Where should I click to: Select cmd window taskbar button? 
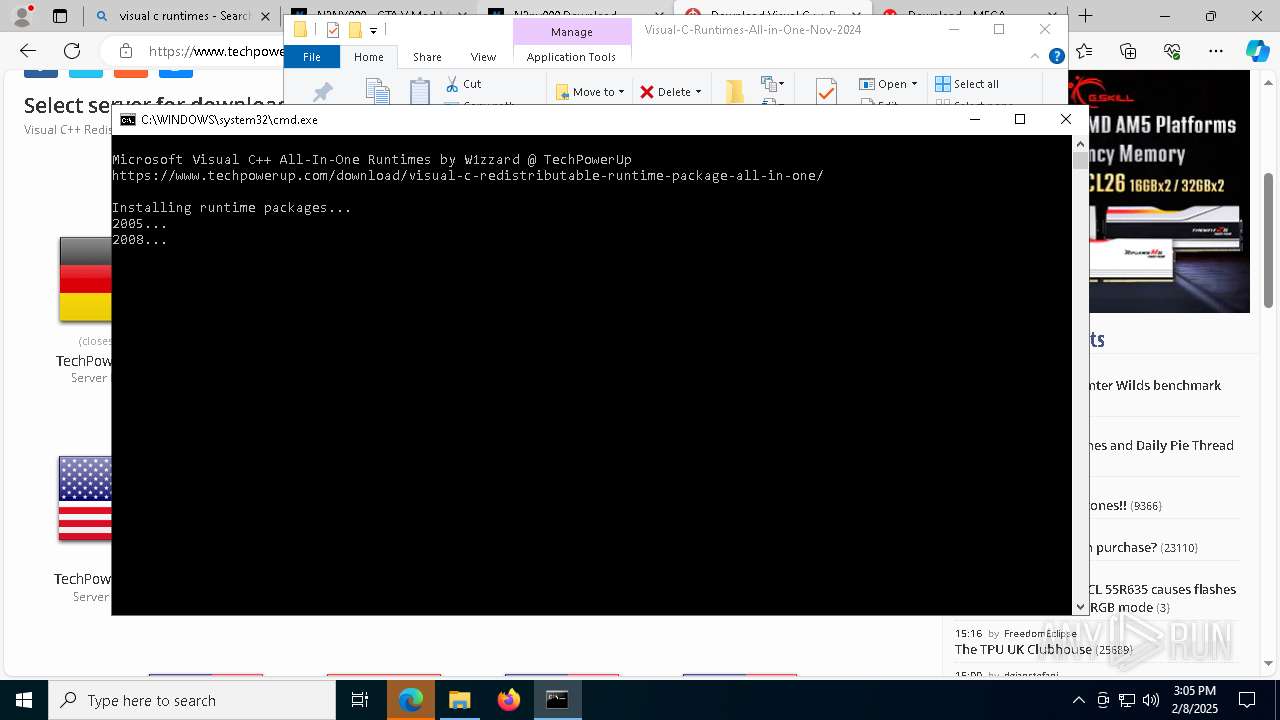(557, 700)
